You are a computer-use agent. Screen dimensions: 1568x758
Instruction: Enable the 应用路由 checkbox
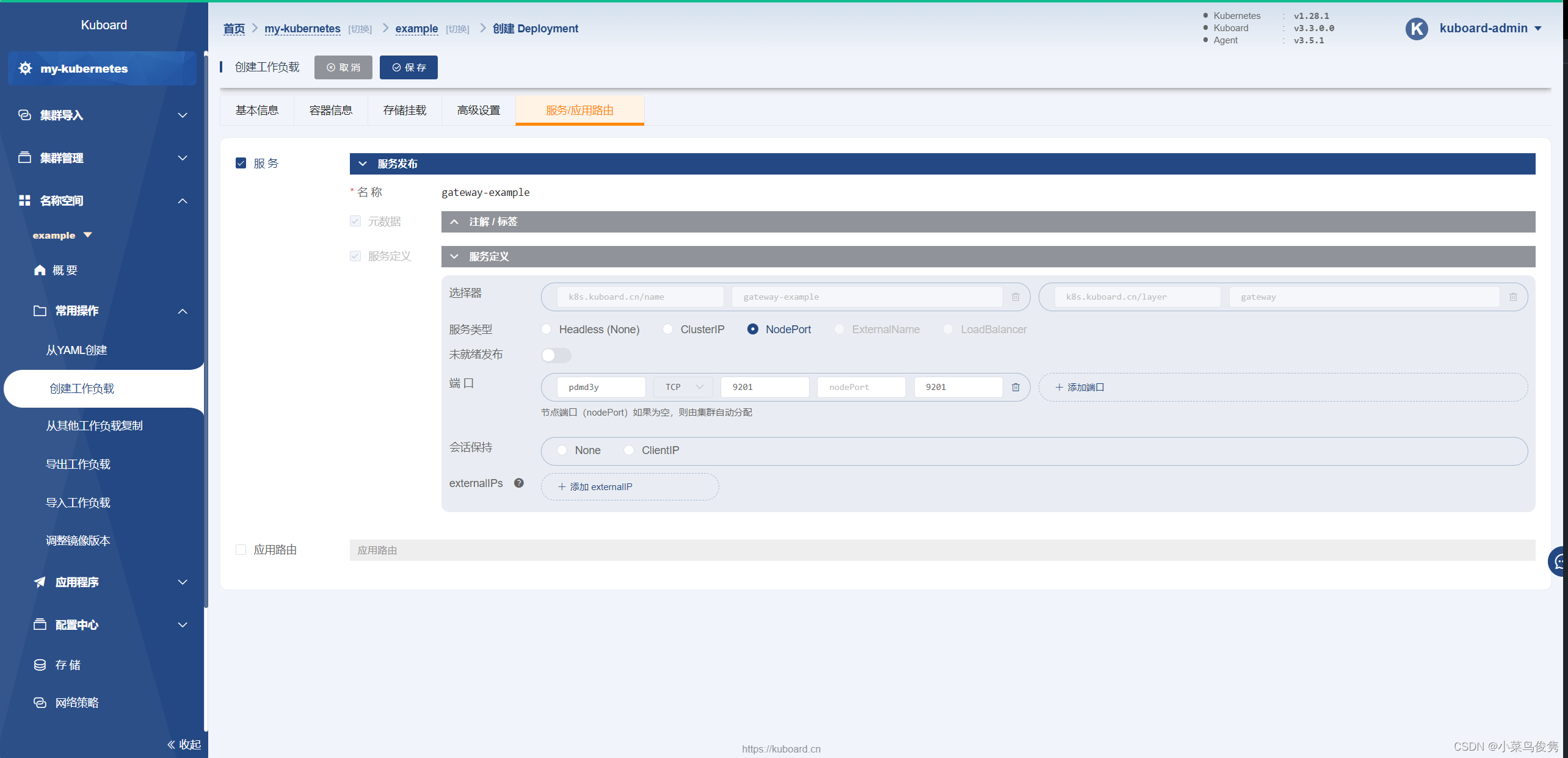click(241, 549)
